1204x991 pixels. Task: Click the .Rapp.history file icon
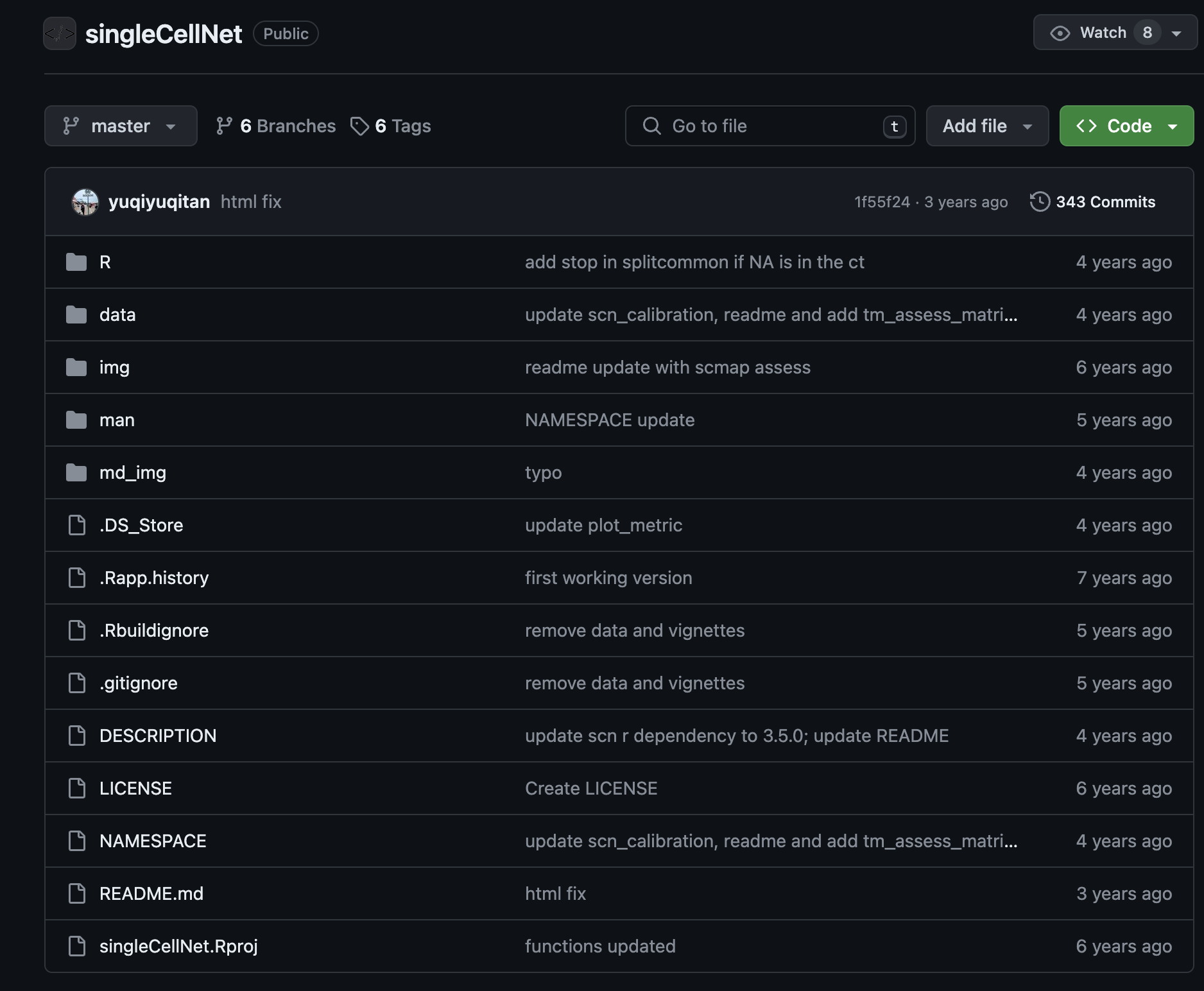pos(77,578)
